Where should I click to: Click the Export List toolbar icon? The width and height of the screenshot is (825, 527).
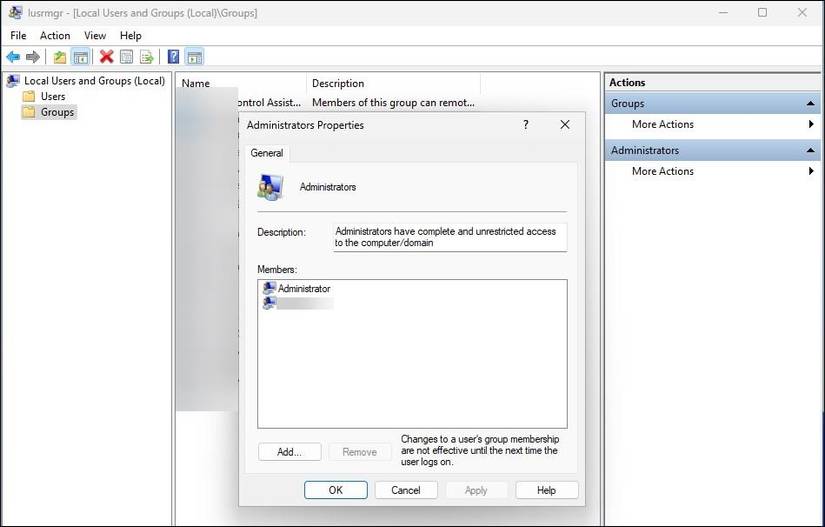147,57
